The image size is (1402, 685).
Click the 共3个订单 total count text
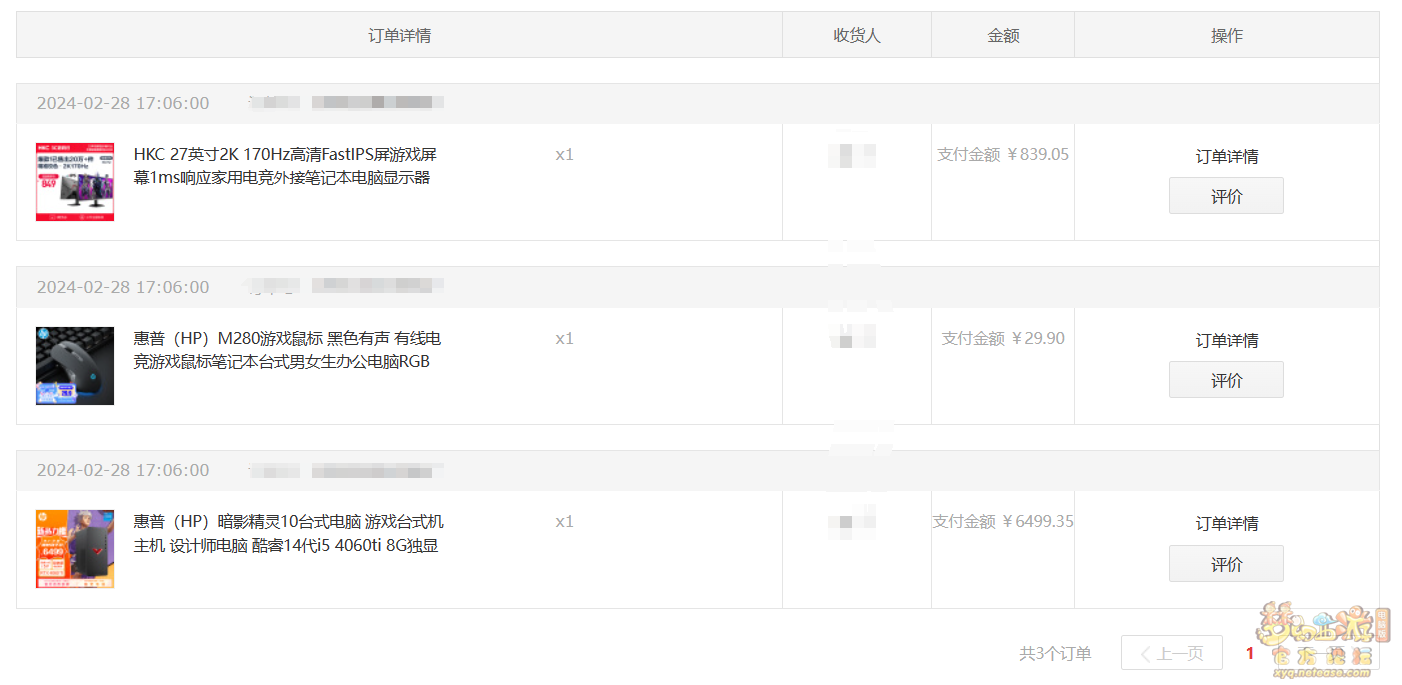tap(1054, 653)
